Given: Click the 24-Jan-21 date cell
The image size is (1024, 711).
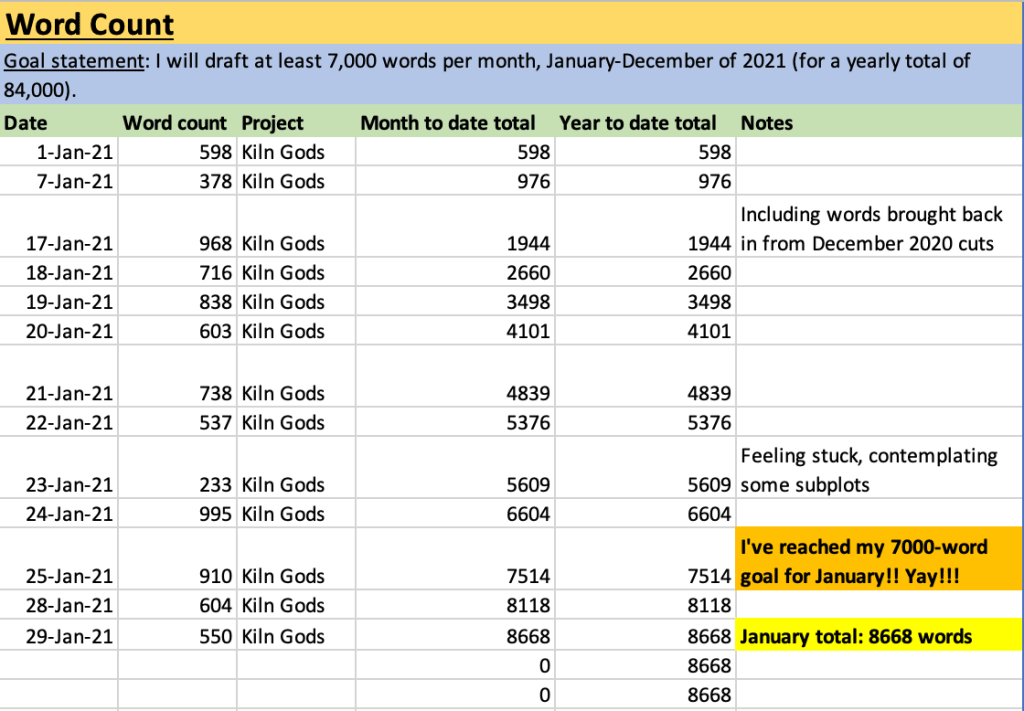Looking at the screenshot, I should [59, 514].
